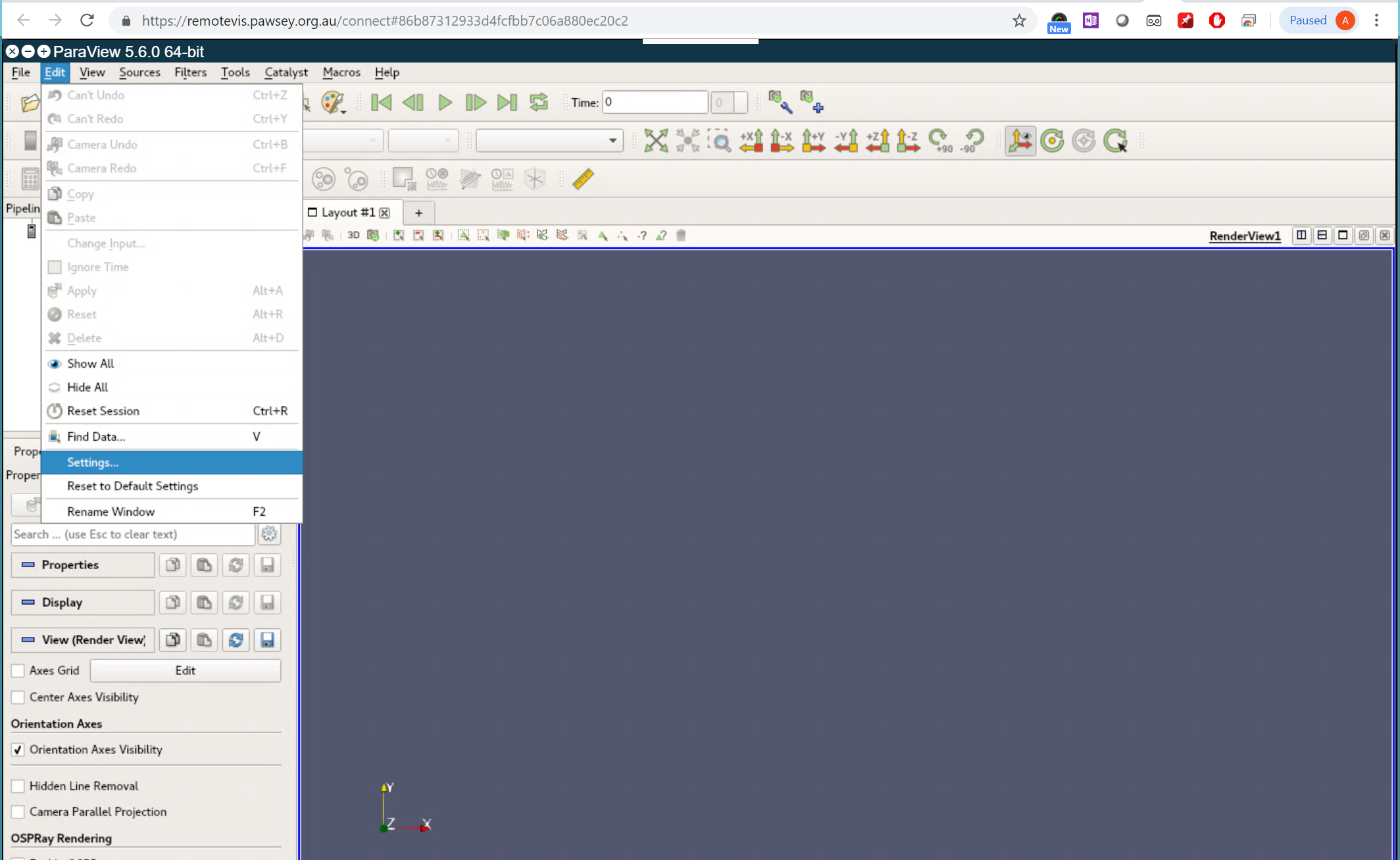This screenshot has width=1400, height=860.
Task: Uncheck Orientation Axes Visibility
Action: [x=18, y=749]
